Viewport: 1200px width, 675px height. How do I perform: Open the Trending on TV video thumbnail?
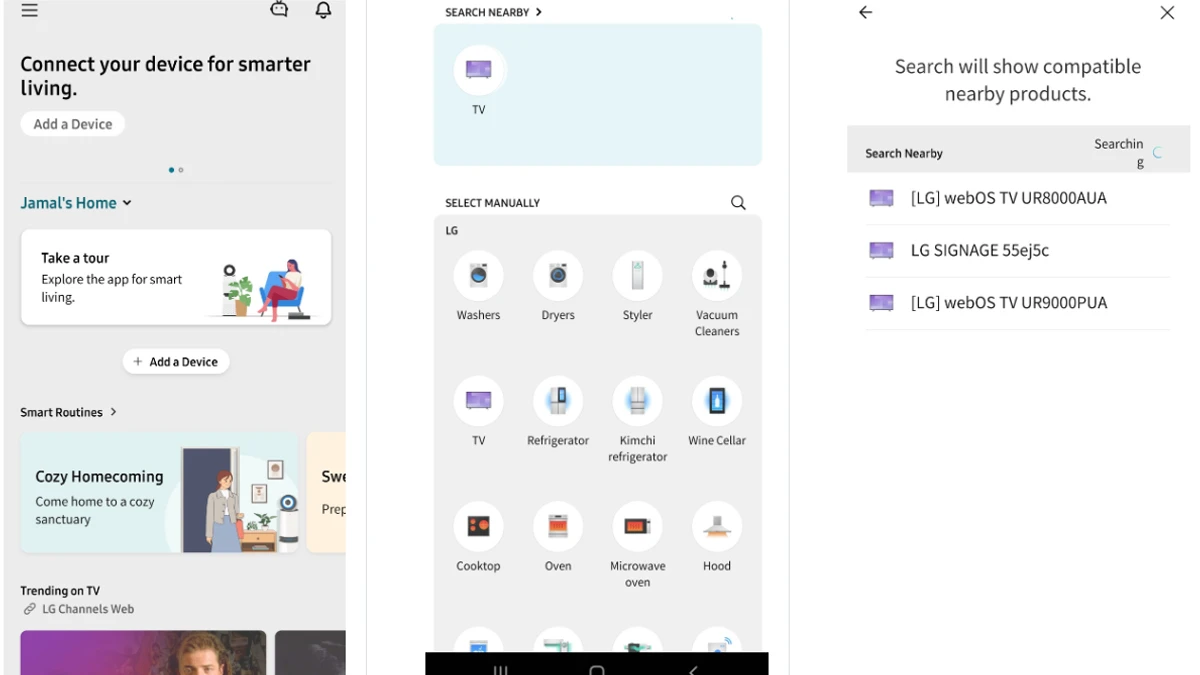click(143, 652)
